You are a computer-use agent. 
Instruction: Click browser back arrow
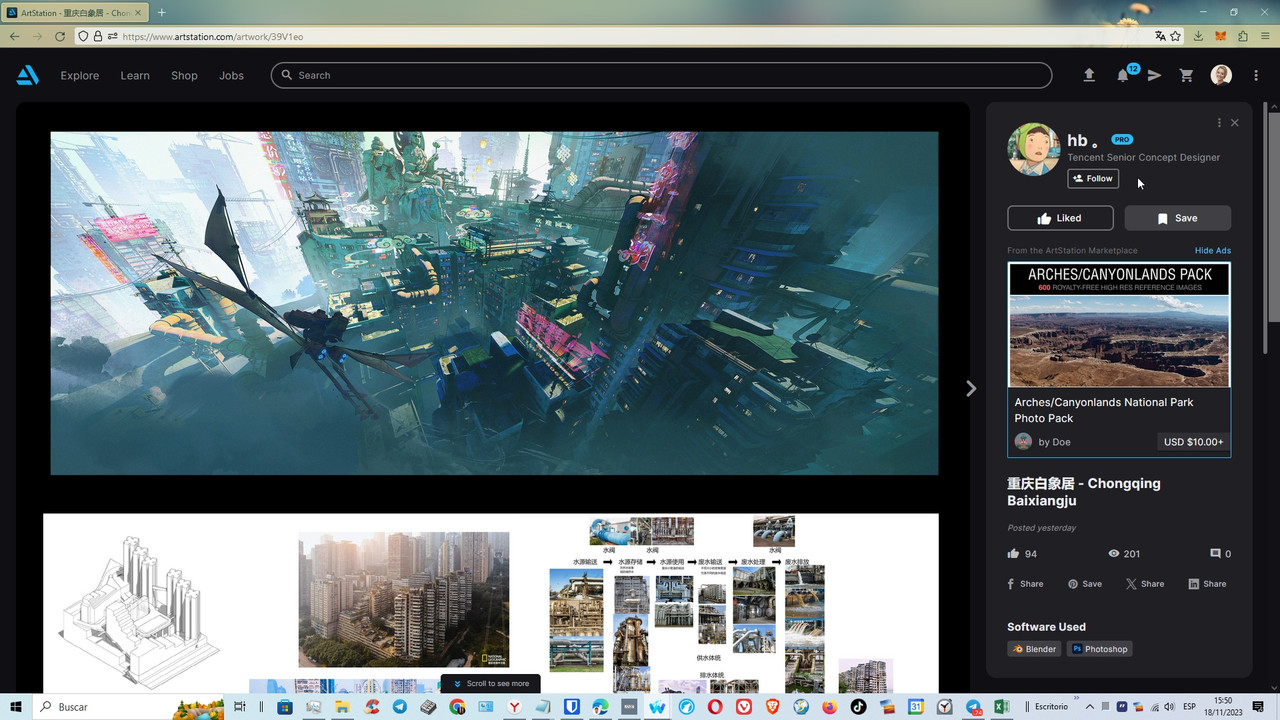tap(14, 36)
